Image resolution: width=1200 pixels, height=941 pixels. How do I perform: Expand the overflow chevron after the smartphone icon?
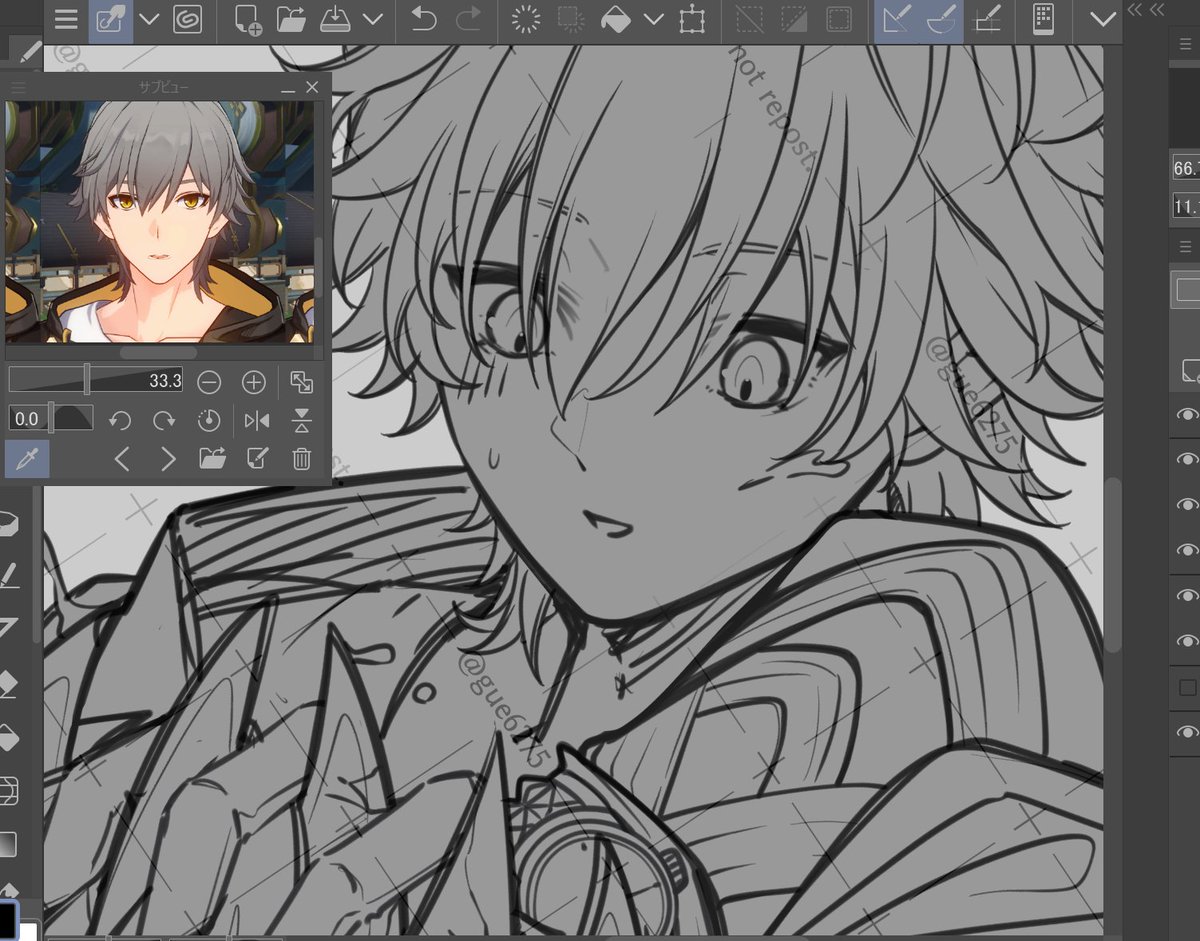point(1103,20)
